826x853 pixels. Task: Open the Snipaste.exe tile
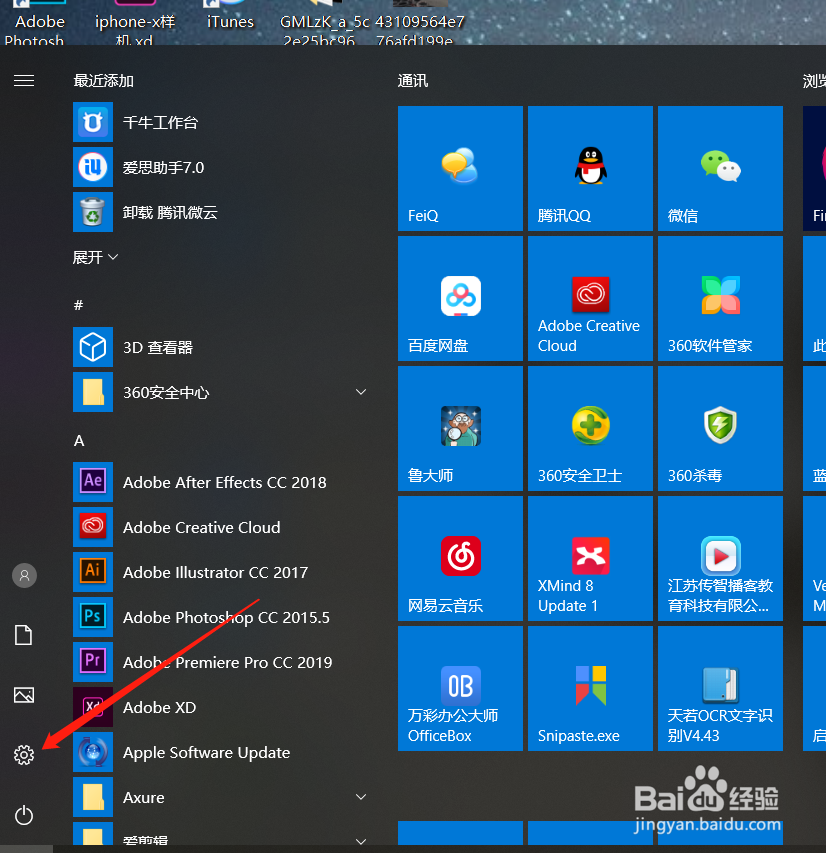(x=590, y=688)
